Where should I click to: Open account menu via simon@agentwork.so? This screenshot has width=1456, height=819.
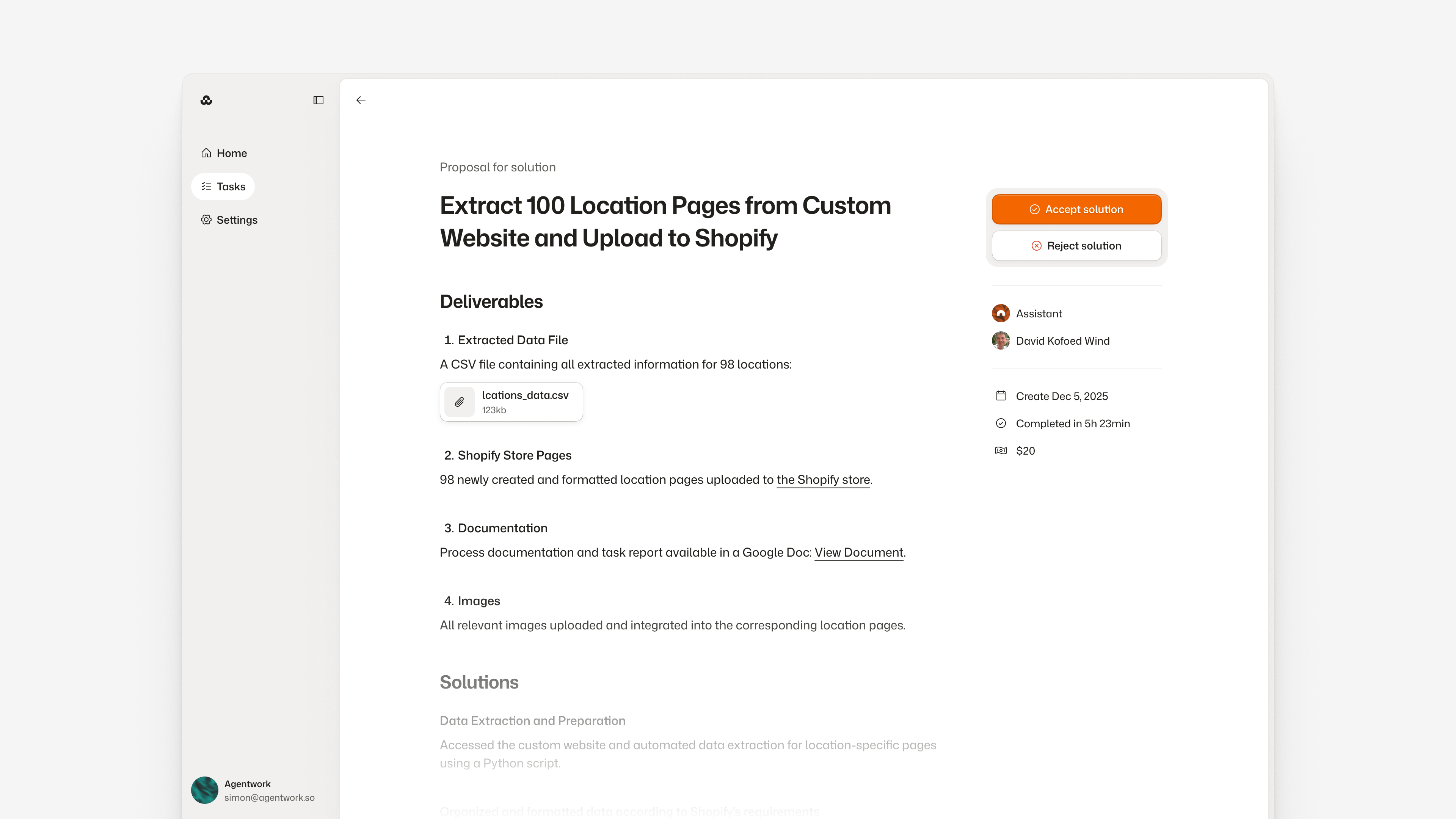[269, 797]
